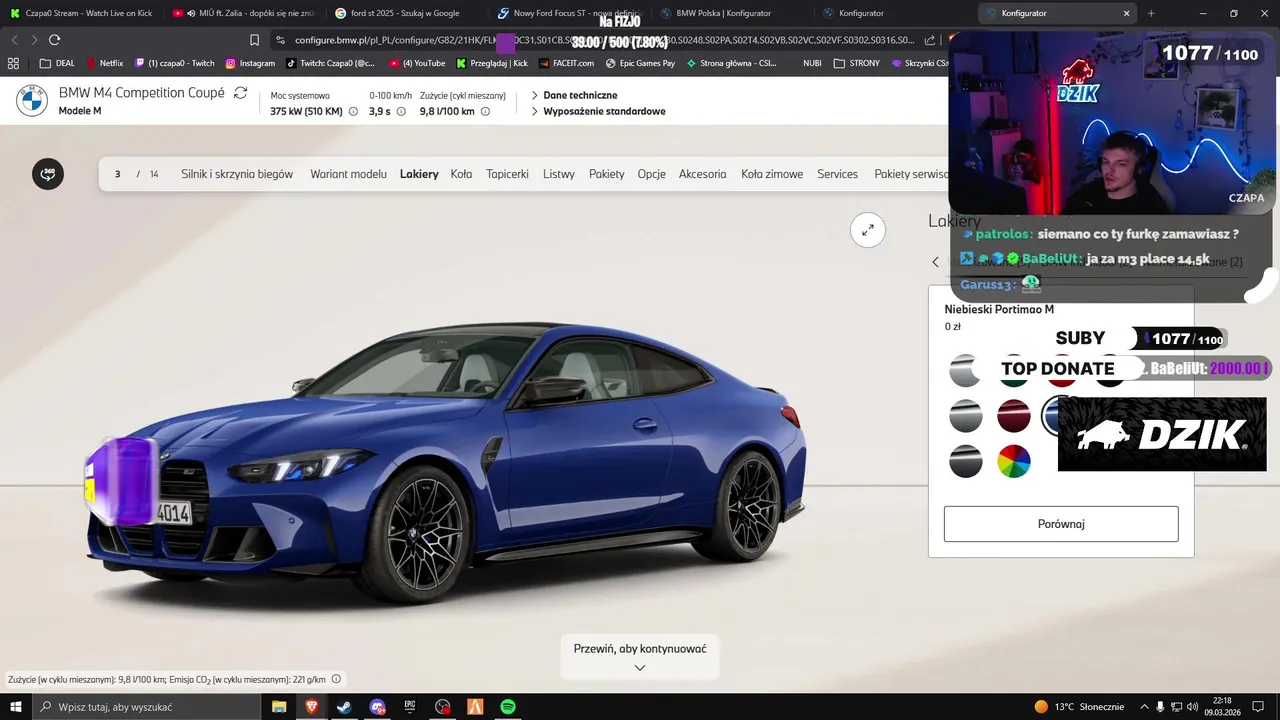This screenshot has width=1280, height=720.
Task: Open Spotify from the taskbar
Action: point(508,707)
